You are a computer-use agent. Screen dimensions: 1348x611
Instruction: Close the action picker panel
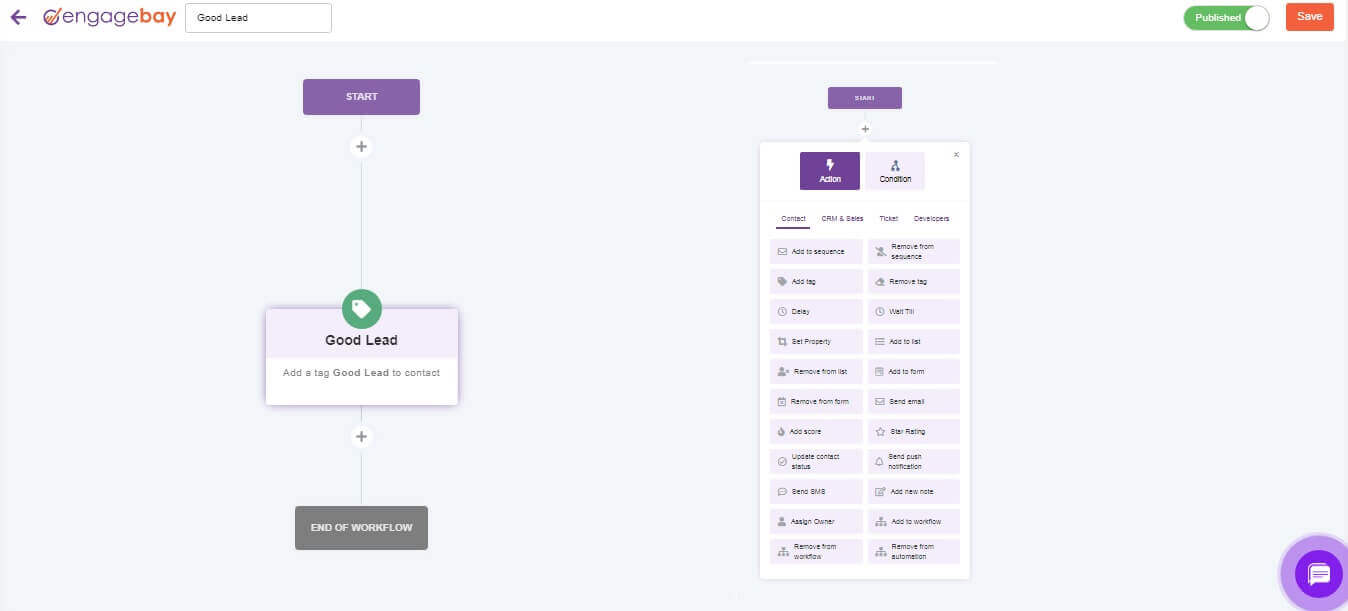pyautogui.click(x=956, y=155)
